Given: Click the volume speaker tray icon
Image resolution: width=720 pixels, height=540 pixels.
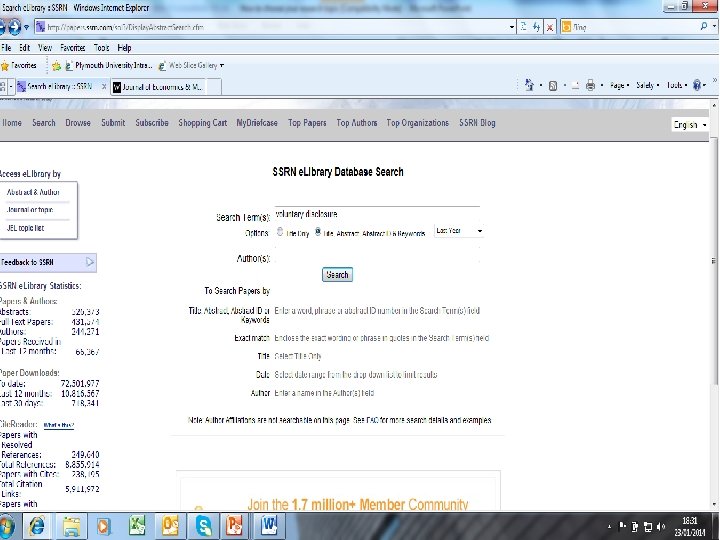Looking at the screenshot, I should 661,526.
